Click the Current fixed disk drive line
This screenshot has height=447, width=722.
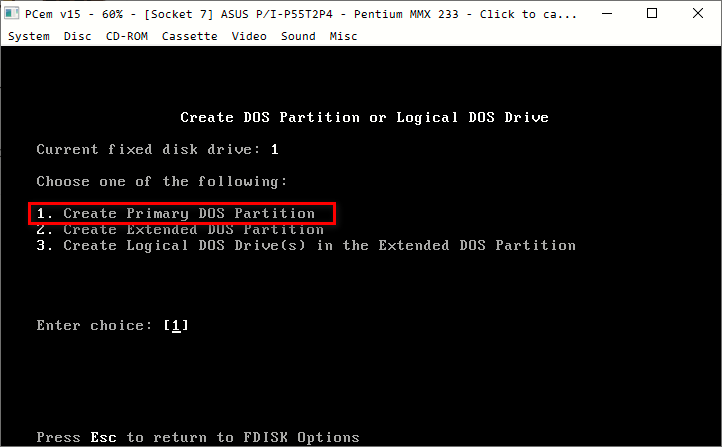pos(157,149)
